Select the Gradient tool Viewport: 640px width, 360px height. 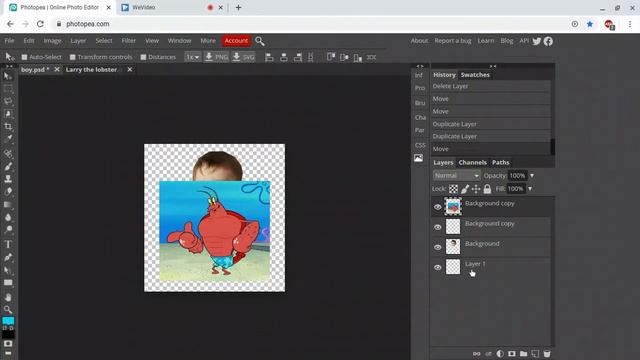point(8,204)
